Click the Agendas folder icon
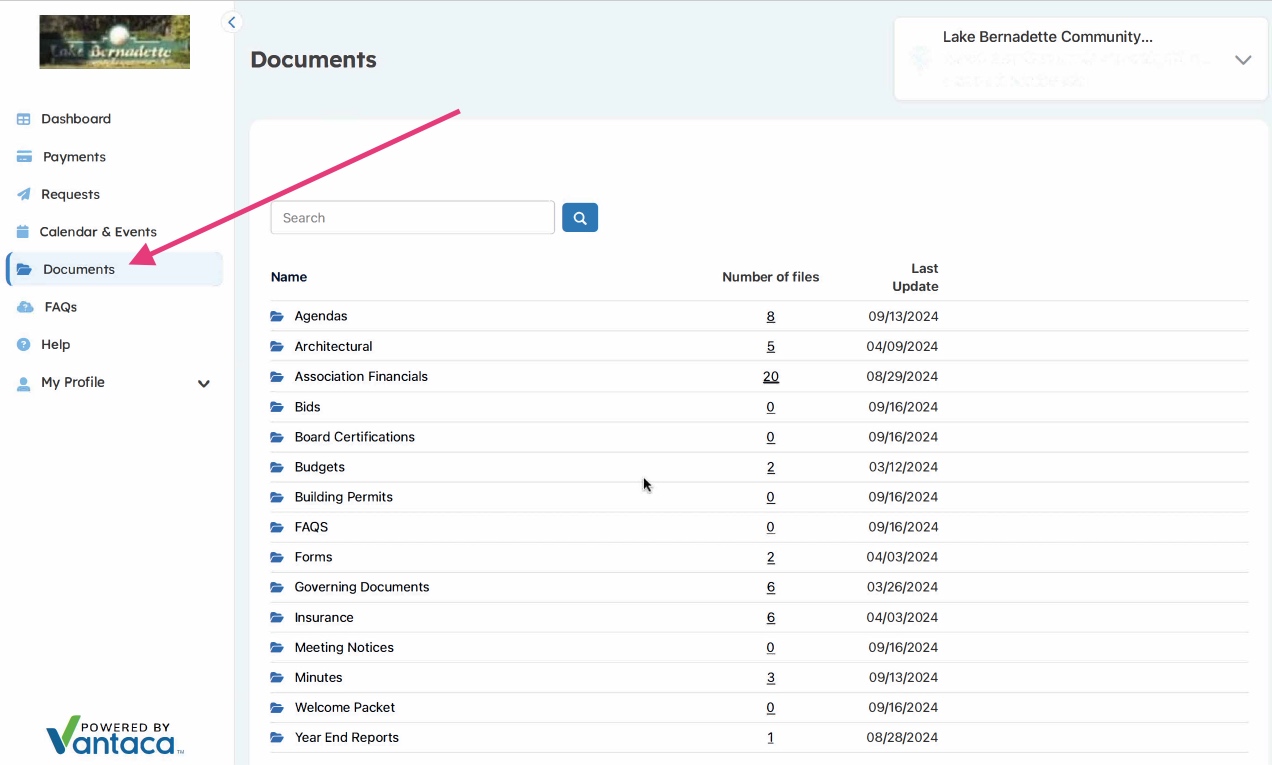 (277, 316)
